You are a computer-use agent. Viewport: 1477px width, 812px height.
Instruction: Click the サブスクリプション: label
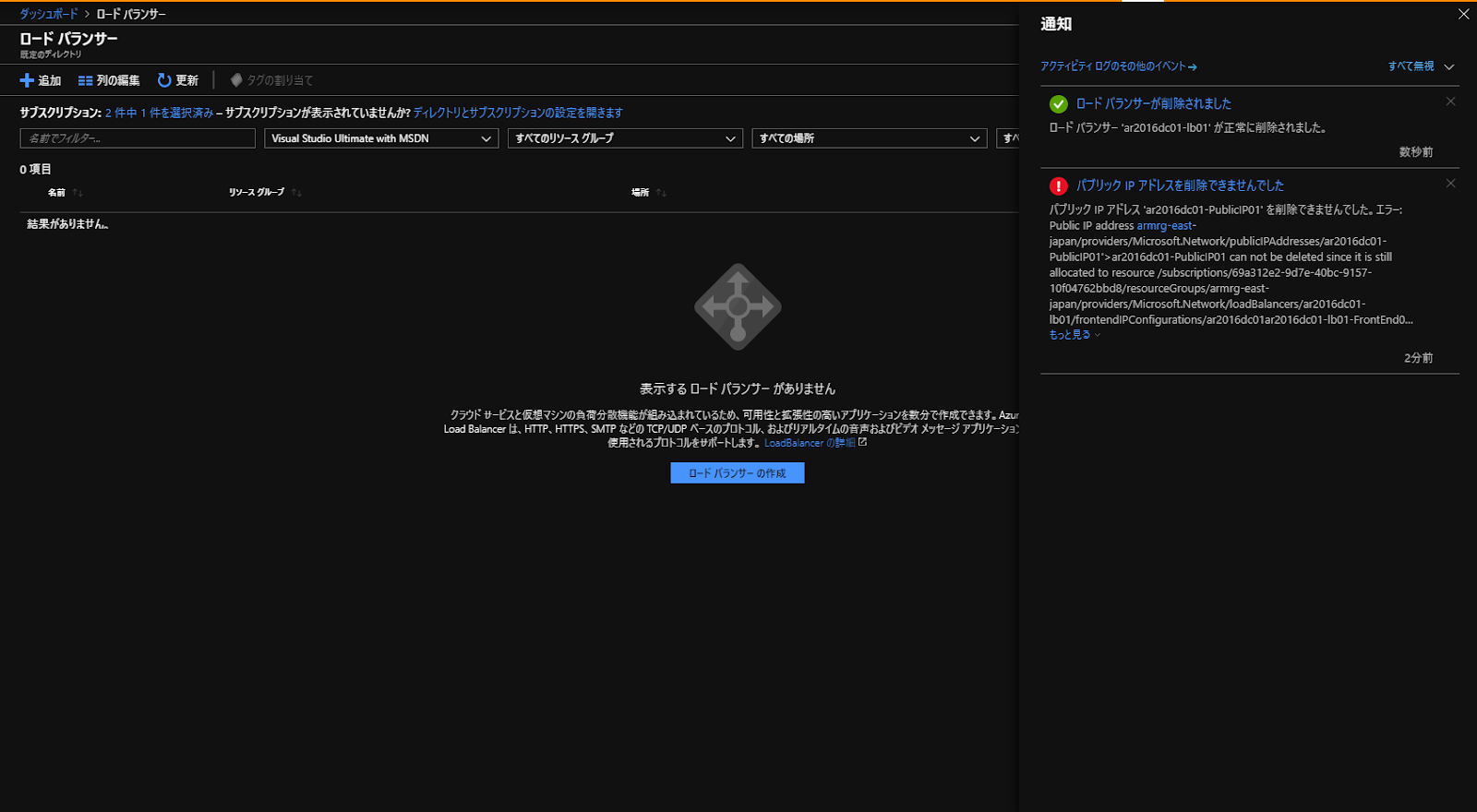click(x=61, y=113)
